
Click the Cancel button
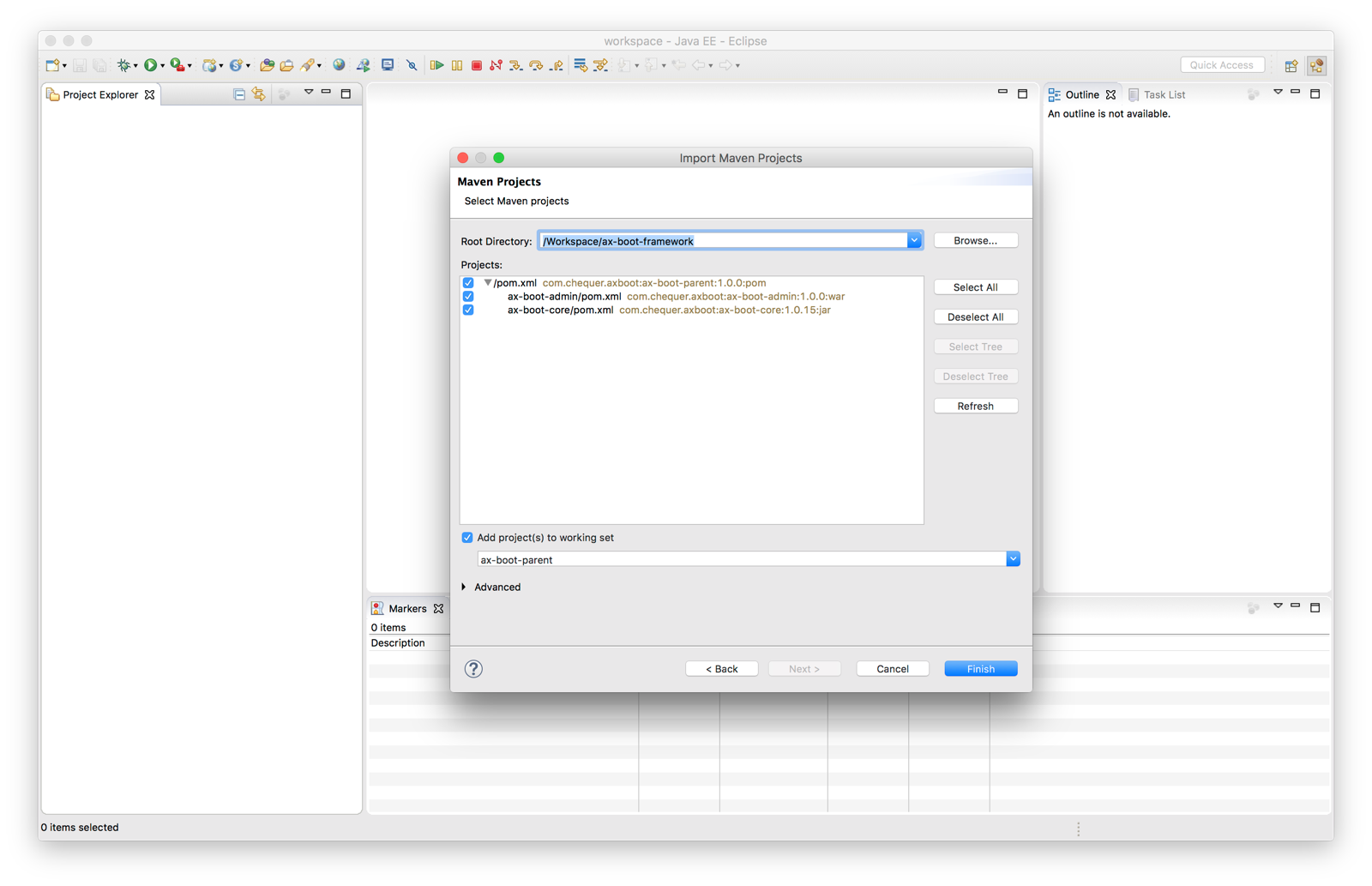[893, 669]
